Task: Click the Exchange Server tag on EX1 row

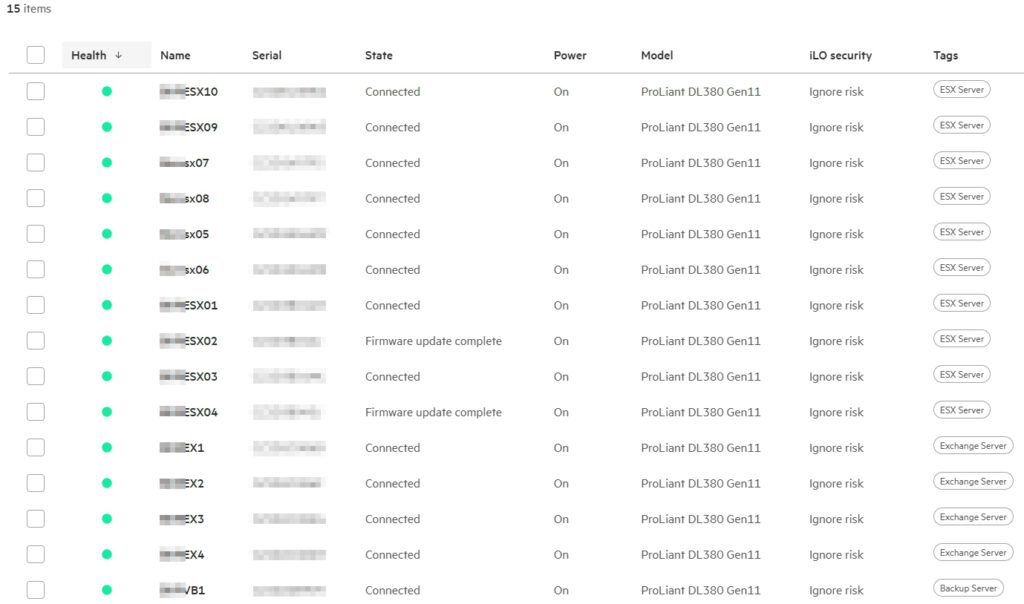Action: click(x=972, y=446)
